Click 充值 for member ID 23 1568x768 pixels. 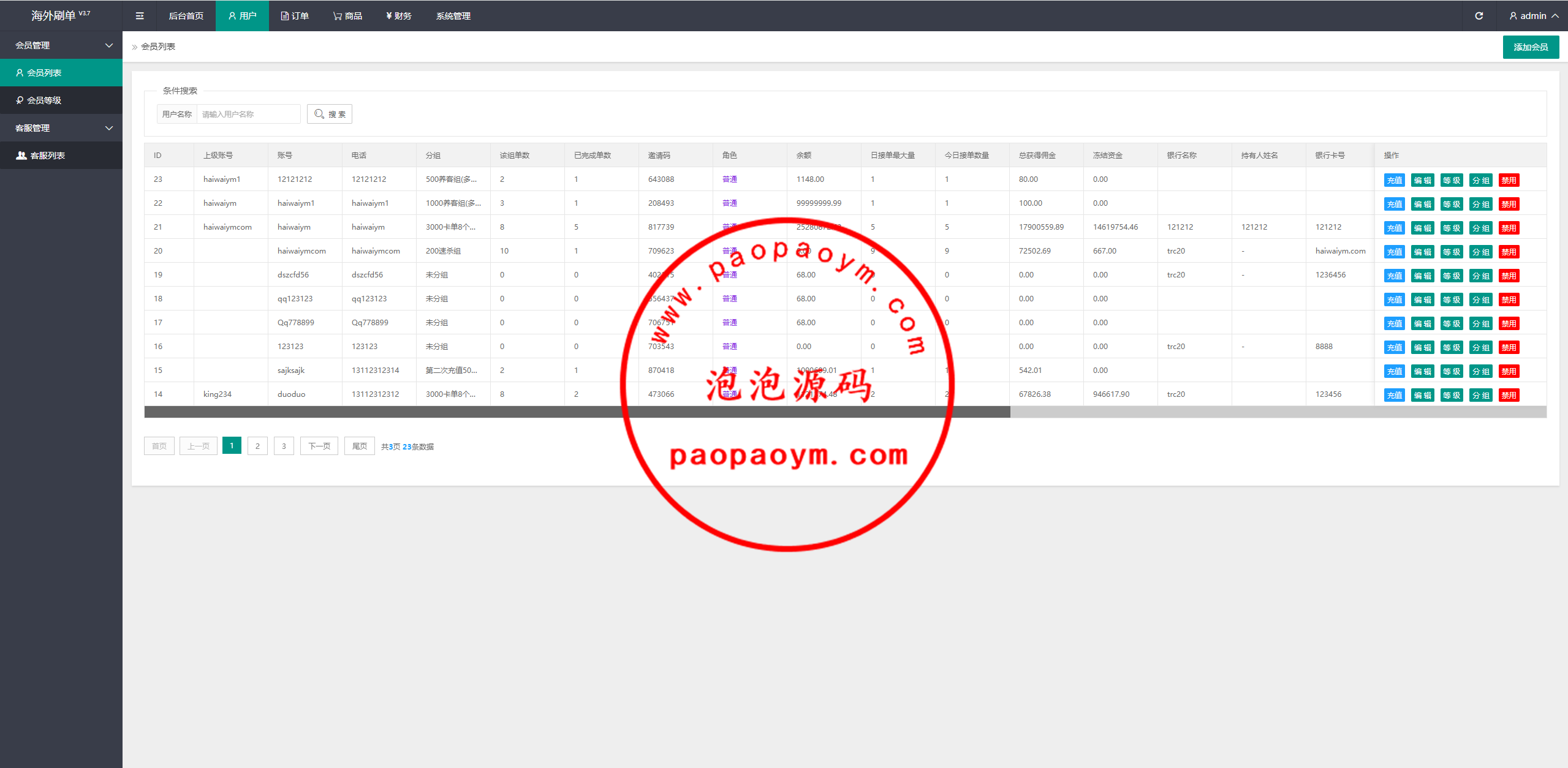(1395, 180)
